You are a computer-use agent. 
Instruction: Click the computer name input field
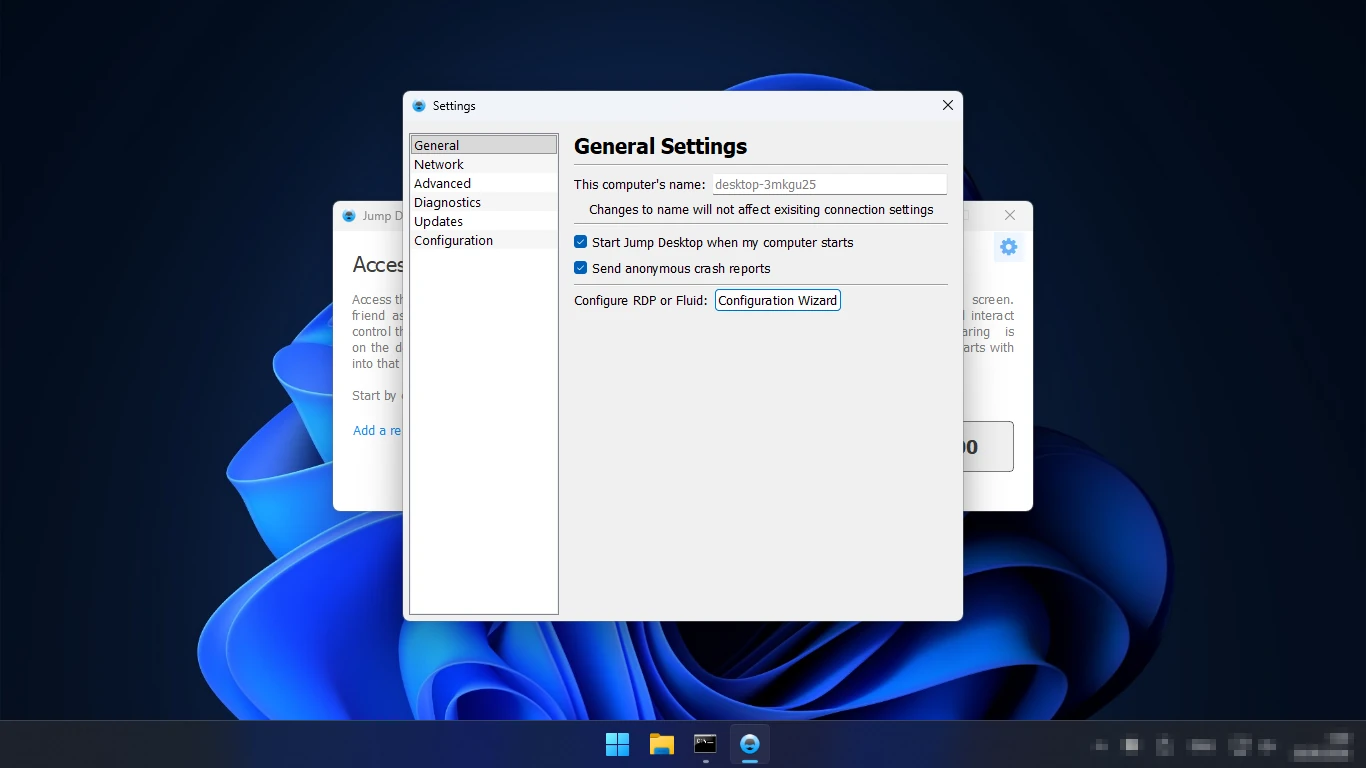click(x=829, y=184)
